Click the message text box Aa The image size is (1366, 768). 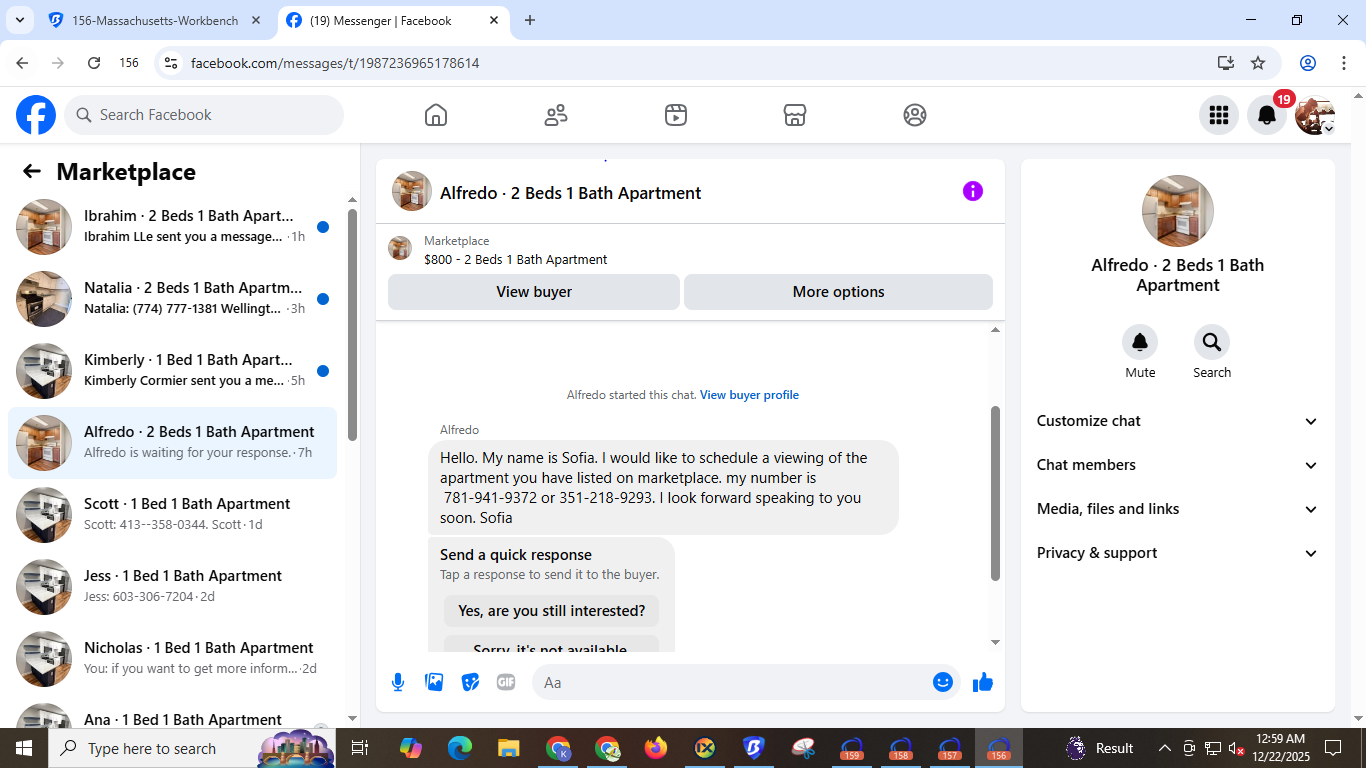730,682
